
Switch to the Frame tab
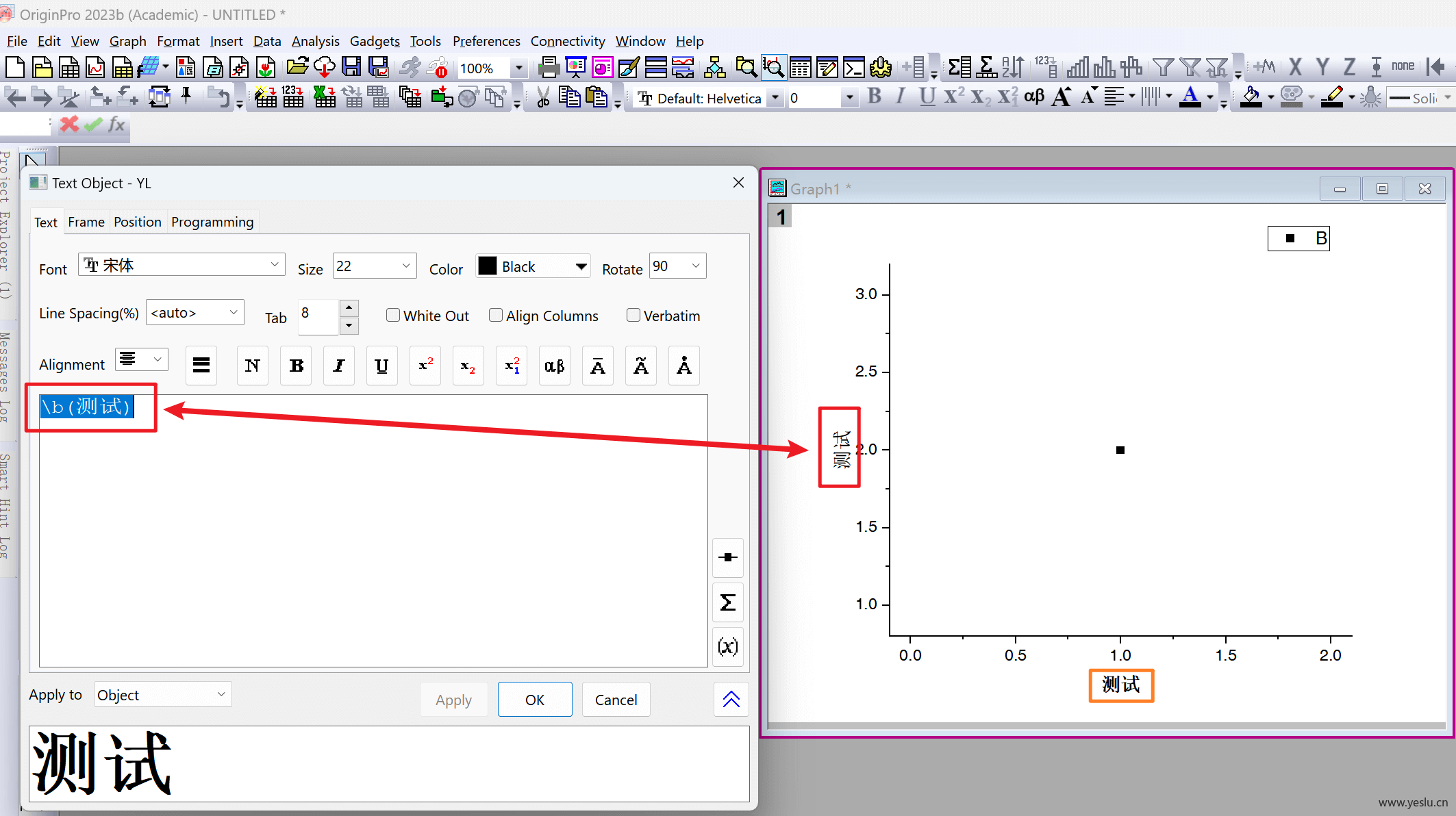pos(86,222)
